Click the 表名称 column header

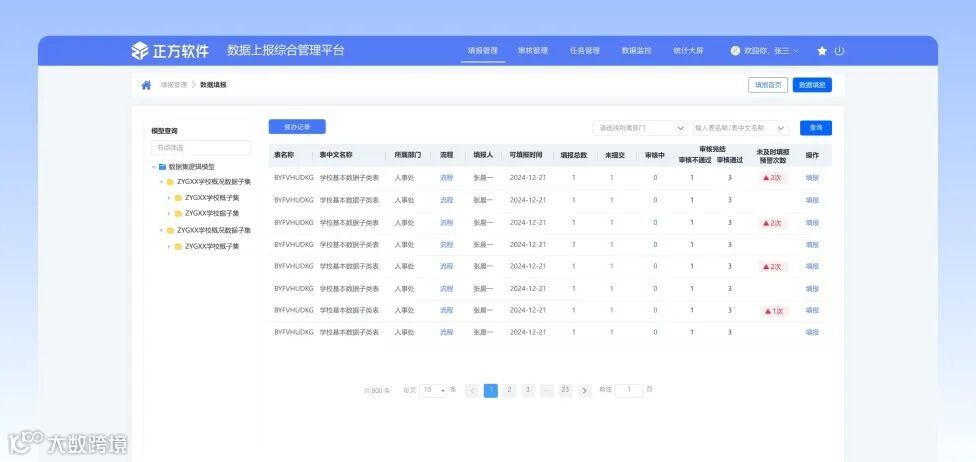tap(284, 155)
